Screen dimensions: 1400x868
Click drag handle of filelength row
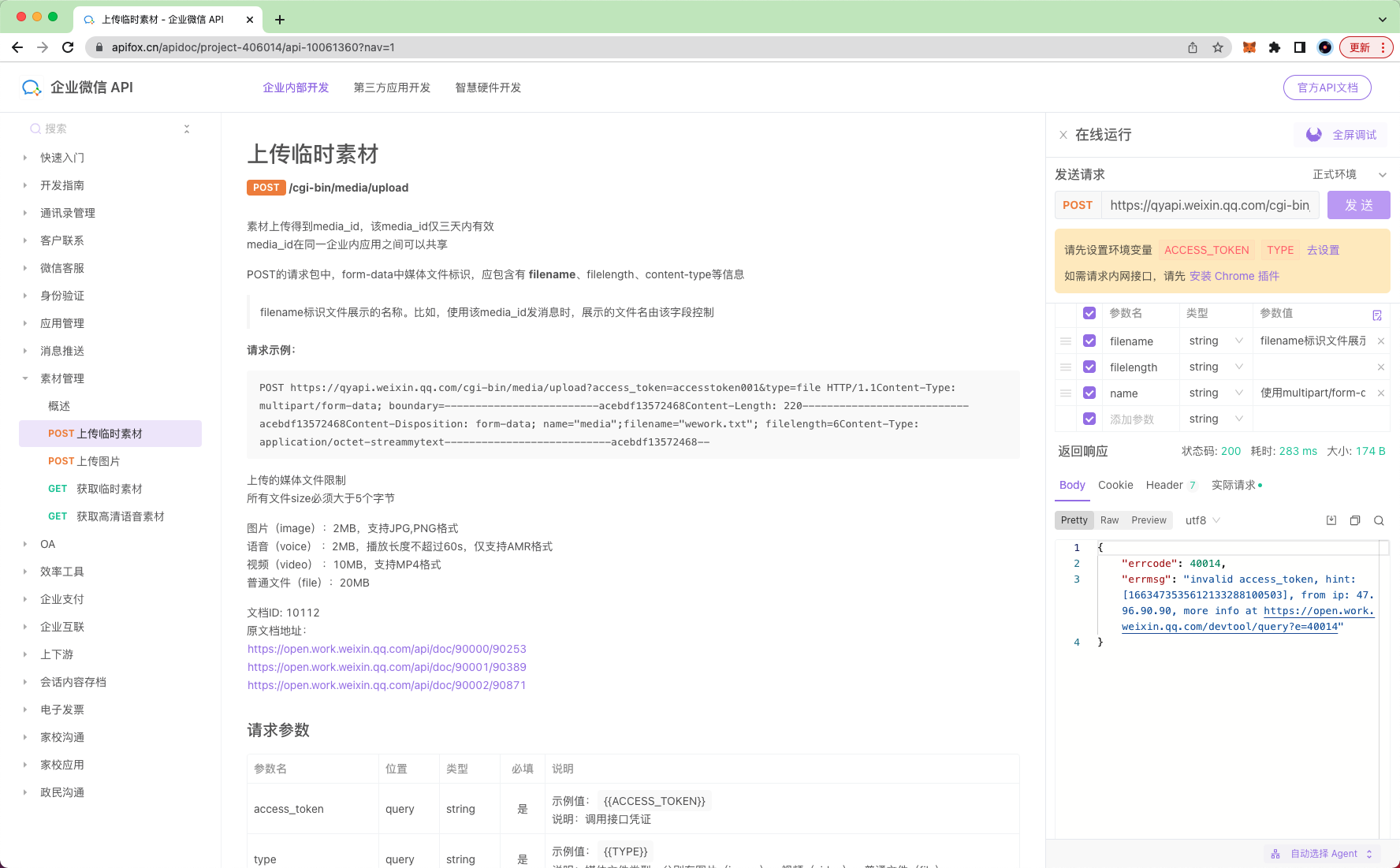1066,367
